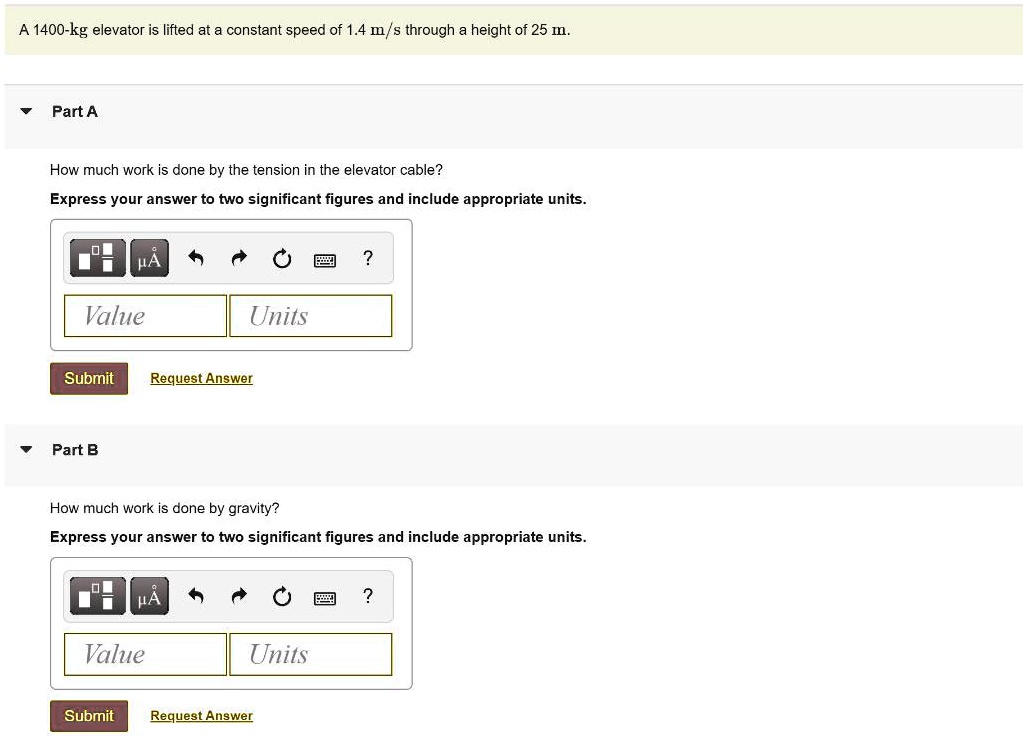Reset the Part B answer field
The image size is (1023, 736).
click(282, 598)
